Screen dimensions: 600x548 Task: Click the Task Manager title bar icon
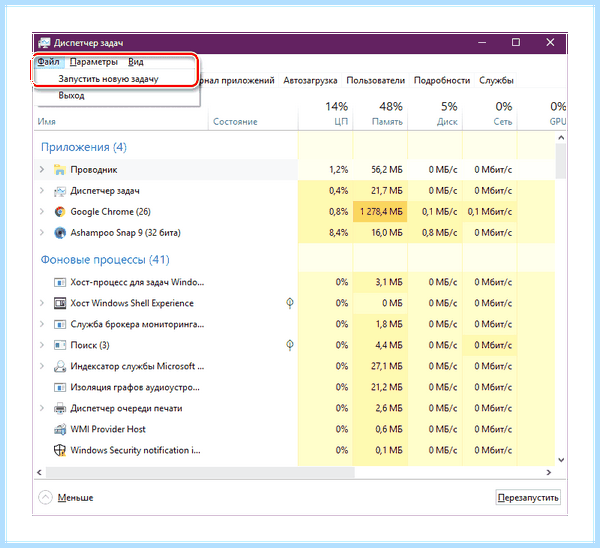pyautogui.click(x=44, y=42)
